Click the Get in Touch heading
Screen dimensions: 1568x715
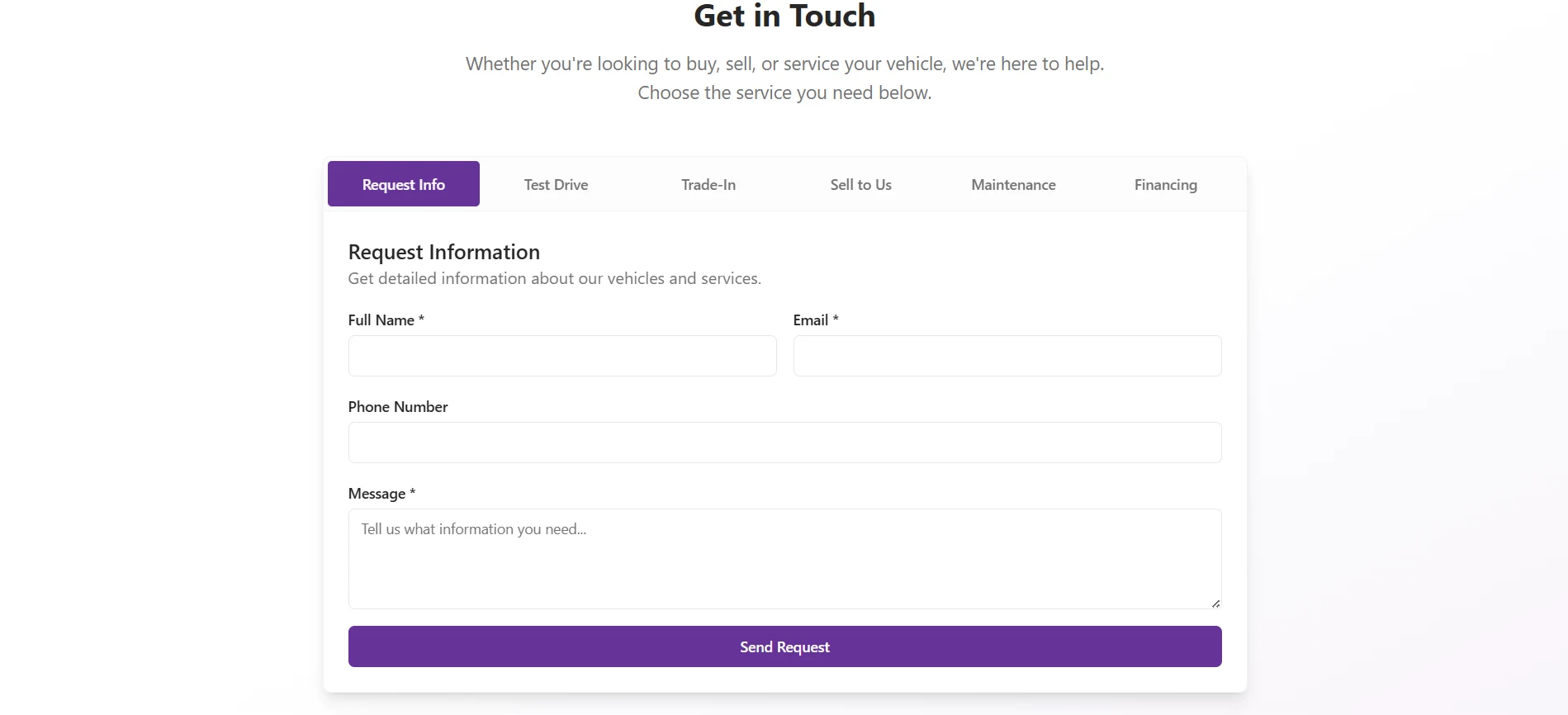tap(784, 17)
